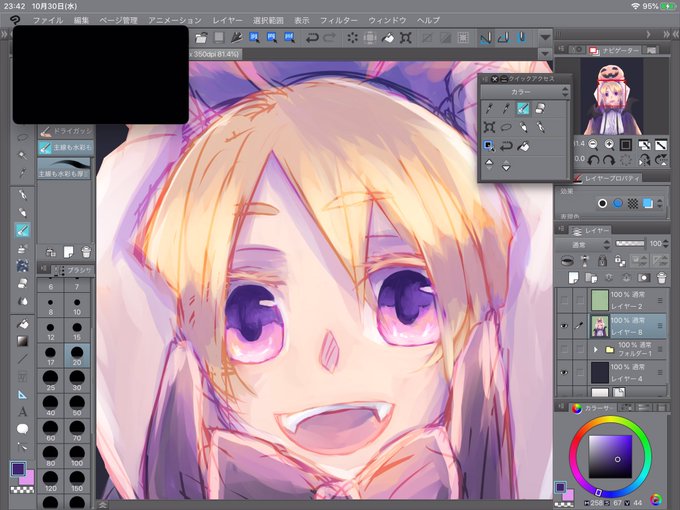
Task: Create new raster layer in Layer panel
Action: coord(573,278)
